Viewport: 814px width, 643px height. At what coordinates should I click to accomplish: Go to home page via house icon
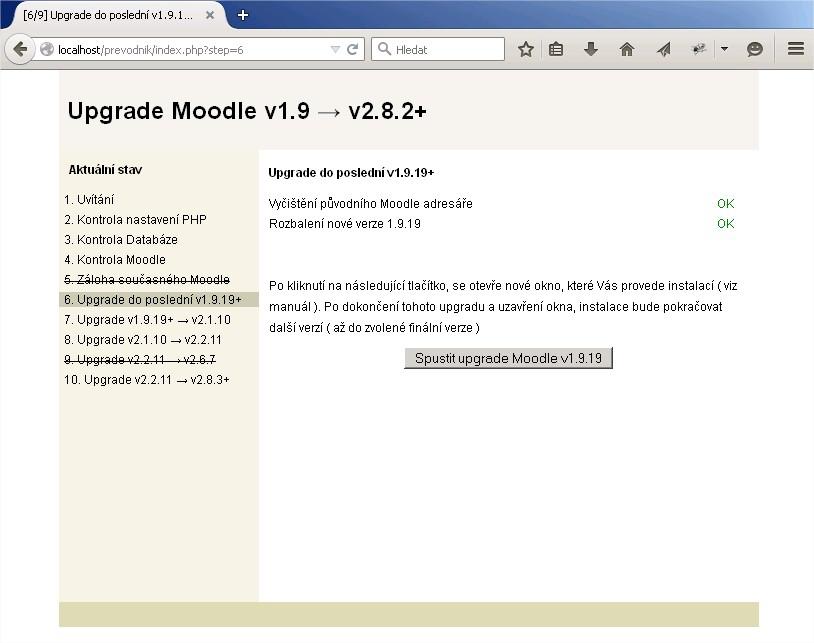[627, 49]
